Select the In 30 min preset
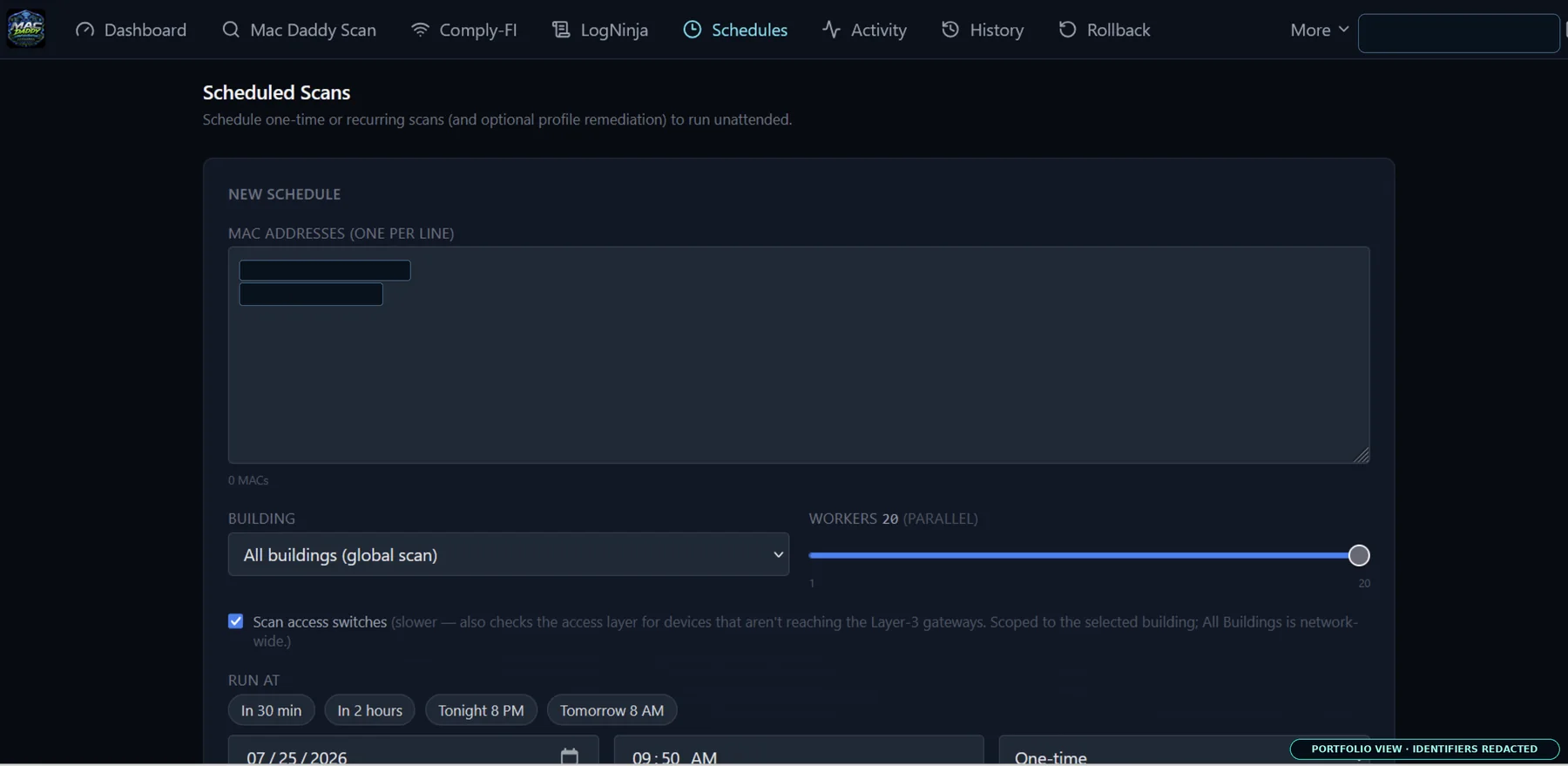The height and width of the screenshot is (766, 1568). [271, 710]
